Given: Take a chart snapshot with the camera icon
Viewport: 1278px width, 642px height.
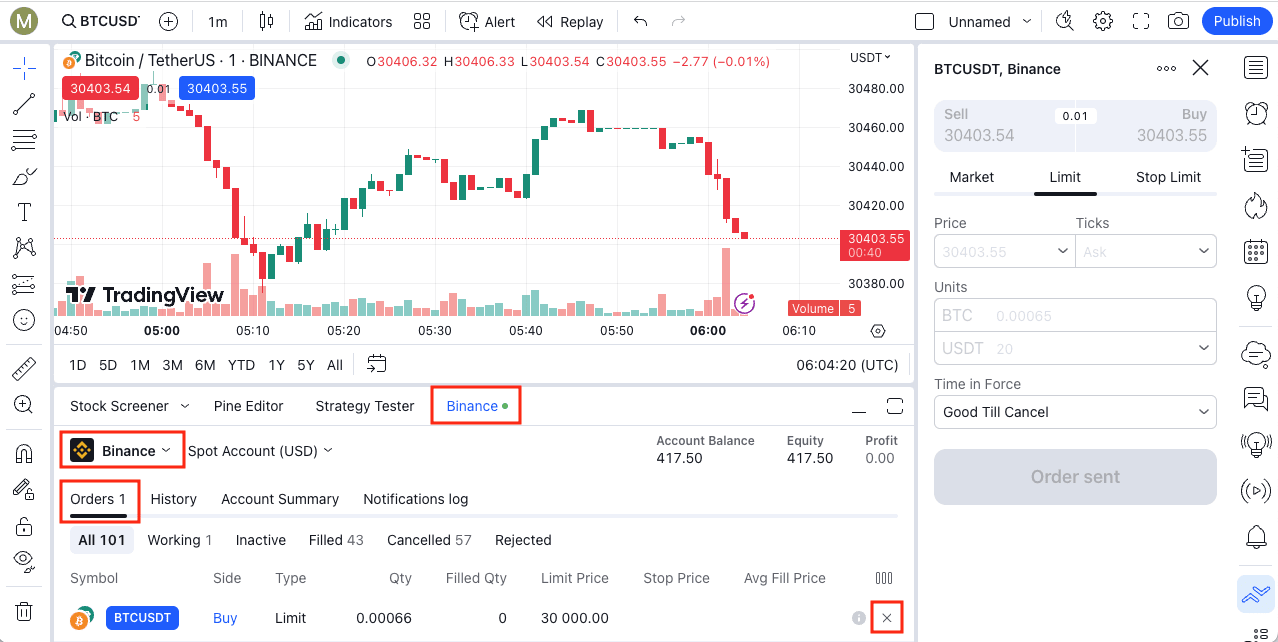Looking at the screenshot, I should coord(1178,20).
